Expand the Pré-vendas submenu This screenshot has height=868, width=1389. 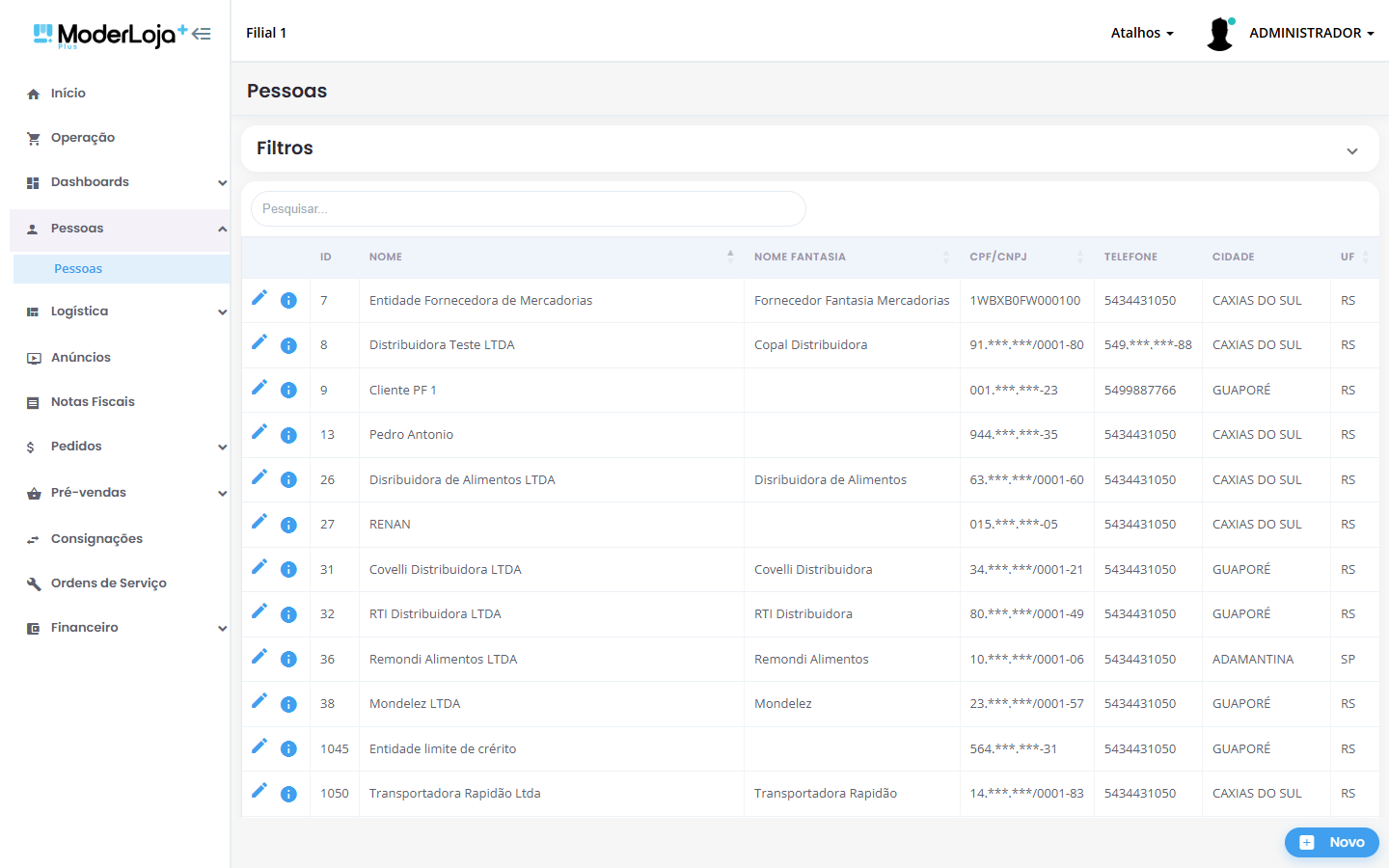click(x=120, y=493)
